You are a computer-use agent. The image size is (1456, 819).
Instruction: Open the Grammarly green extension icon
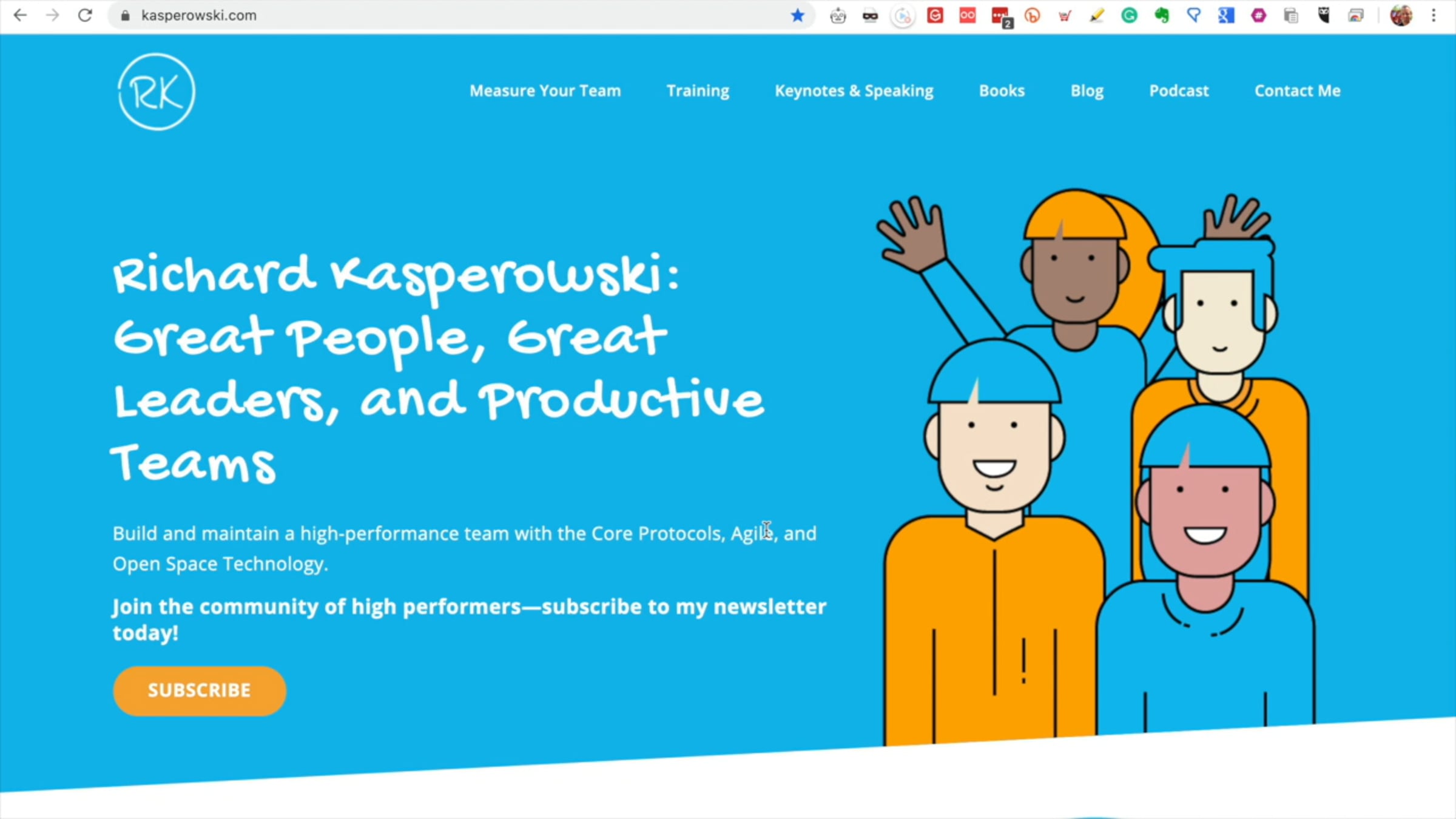[x=1129, y=16]
